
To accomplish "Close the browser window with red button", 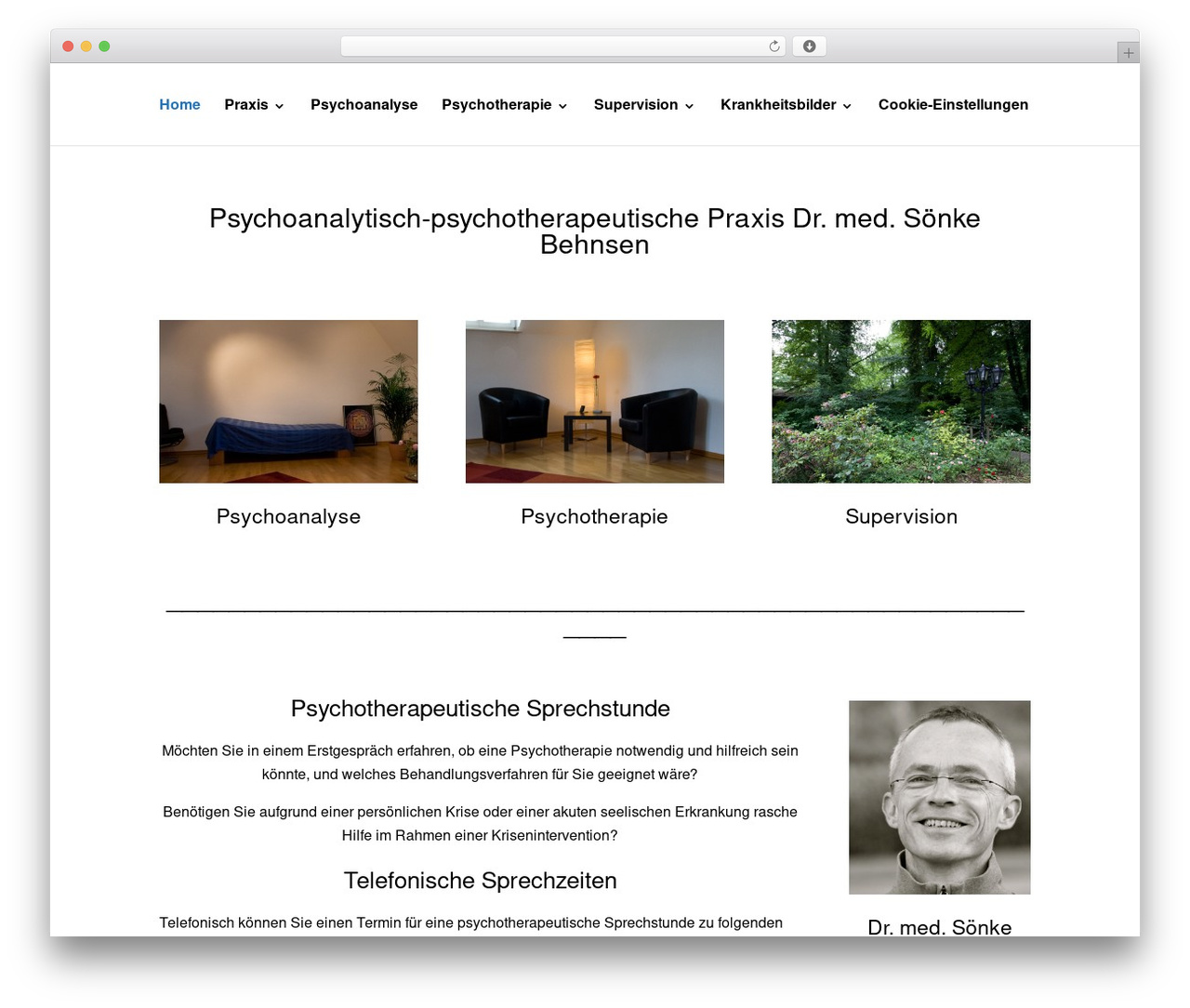I will click(x=68, y=46).
